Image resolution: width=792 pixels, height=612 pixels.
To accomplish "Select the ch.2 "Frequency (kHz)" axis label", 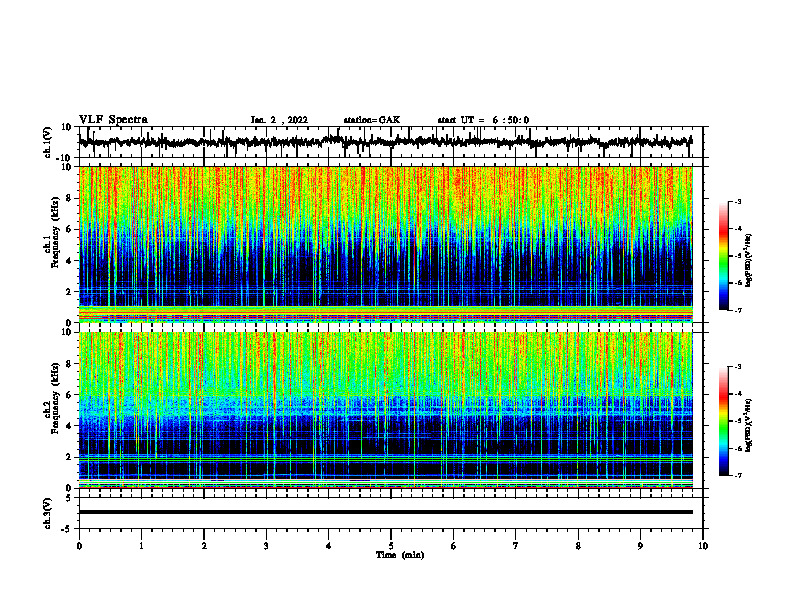I will (x=56, y=398).
